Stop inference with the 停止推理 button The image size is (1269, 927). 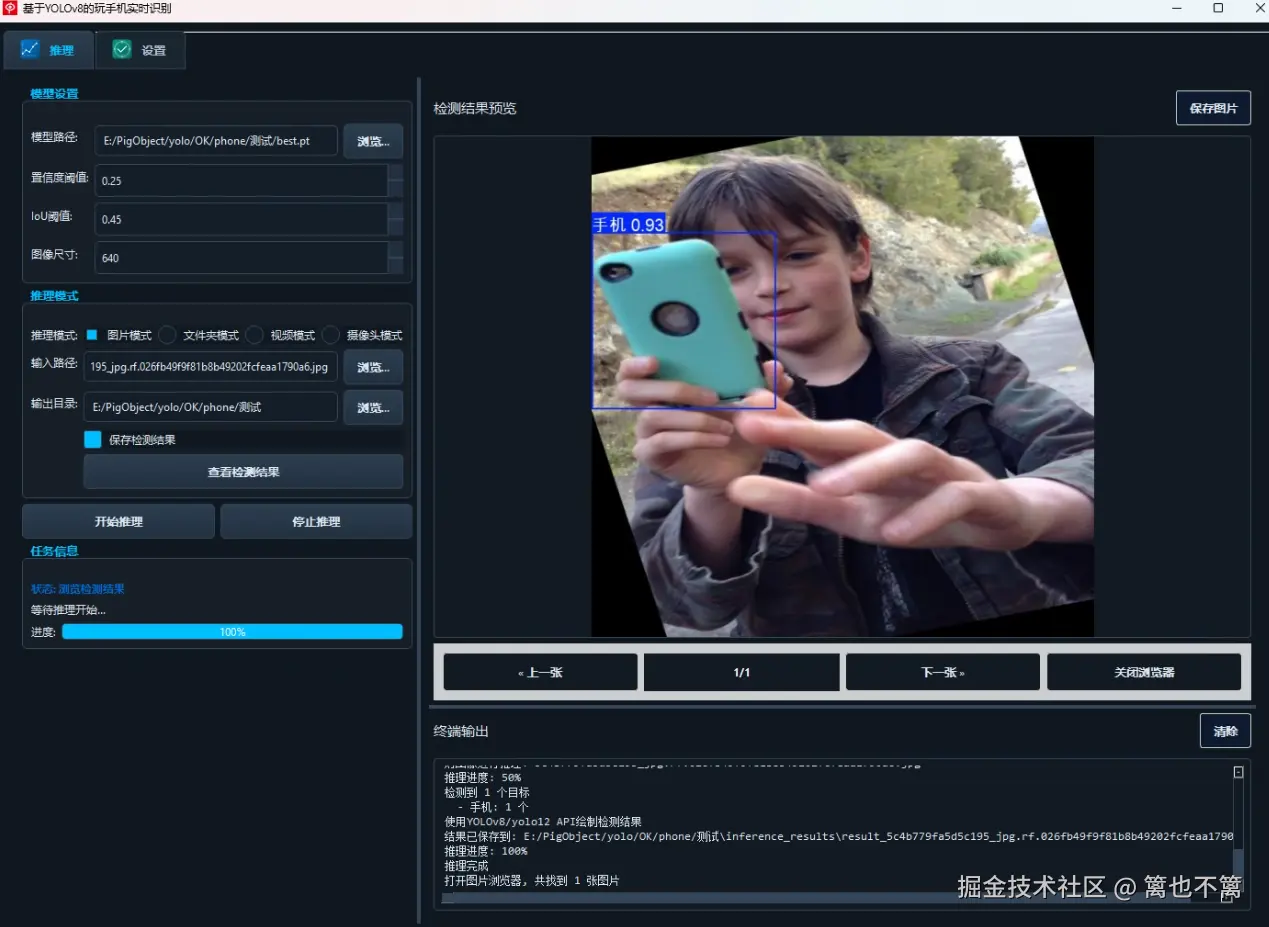(x=315, y=521)
